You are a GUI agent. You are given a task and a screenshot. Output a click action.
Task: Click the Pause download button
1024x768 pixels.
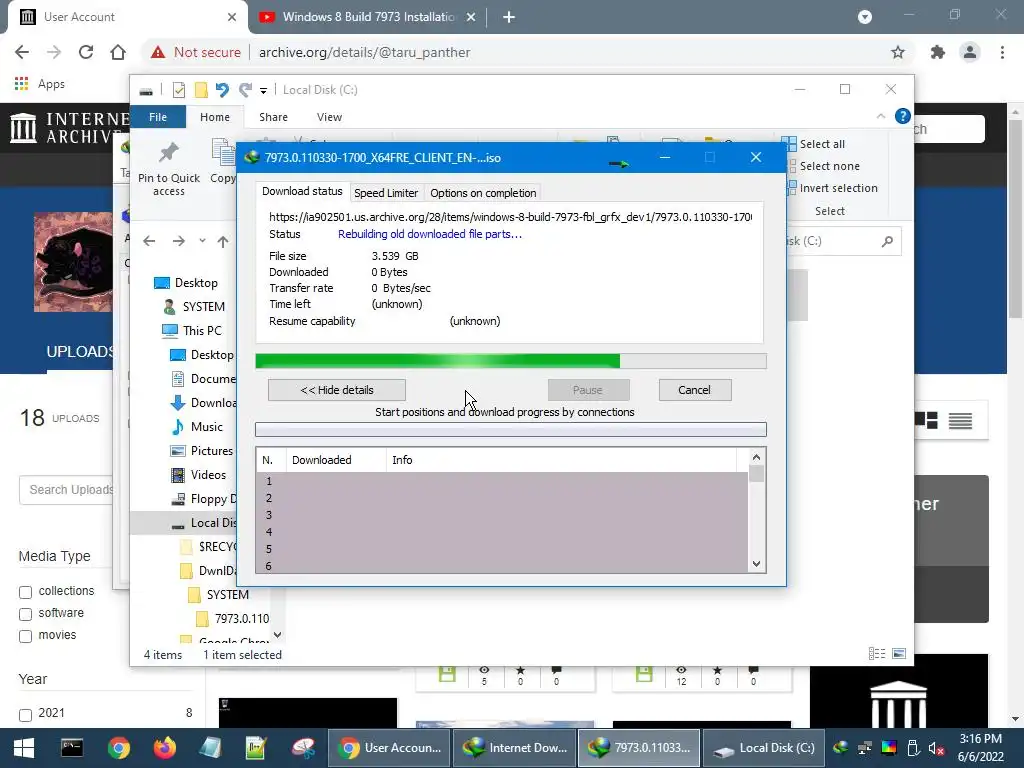click(588, 390)
